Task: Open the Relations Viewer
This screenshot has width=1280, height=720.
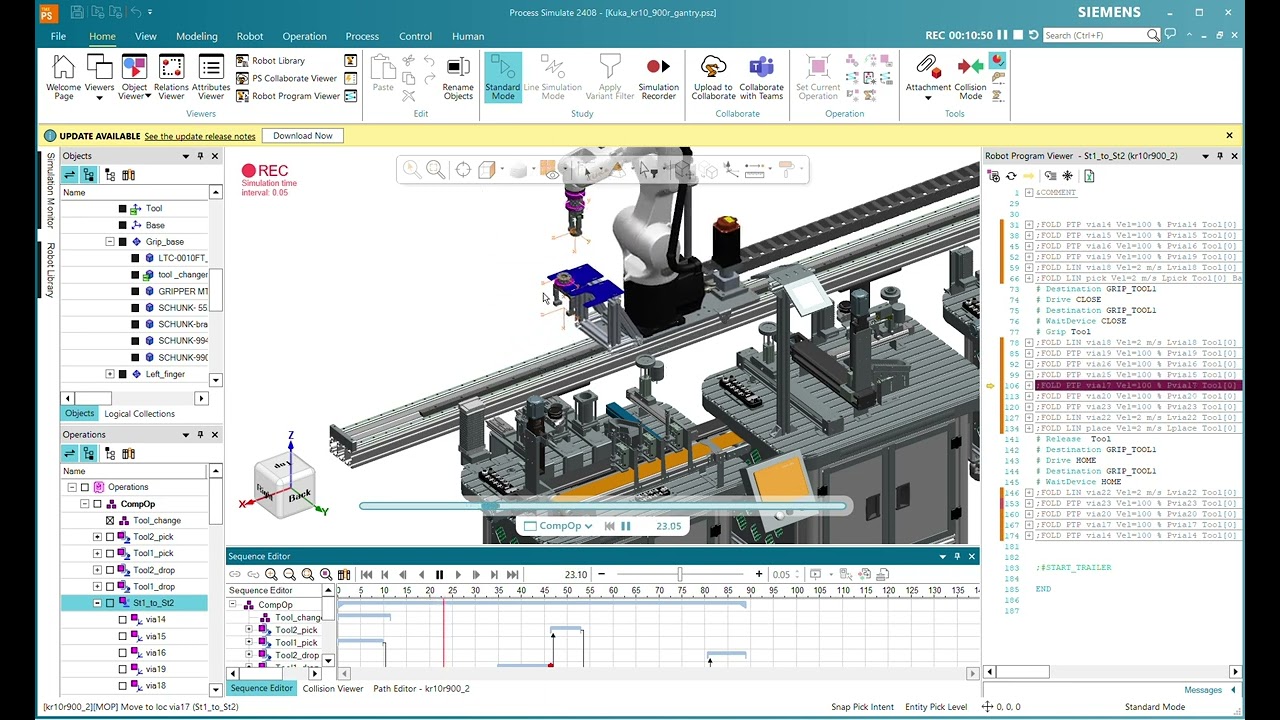Action: [x=171, y=77]
